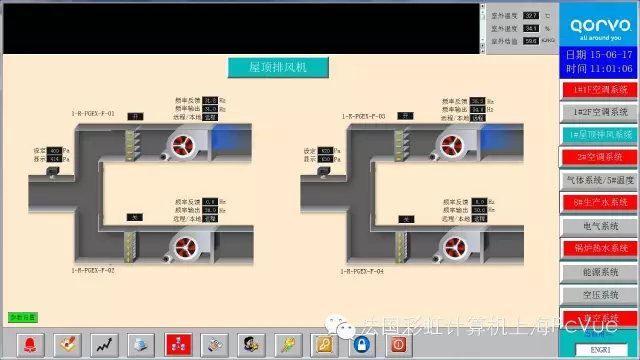The height and width of the screenshot is (360, 640).
Task: Select exhaust fan 1-R-PGEX-F-04 fan graphic
Action: [454, 247]
